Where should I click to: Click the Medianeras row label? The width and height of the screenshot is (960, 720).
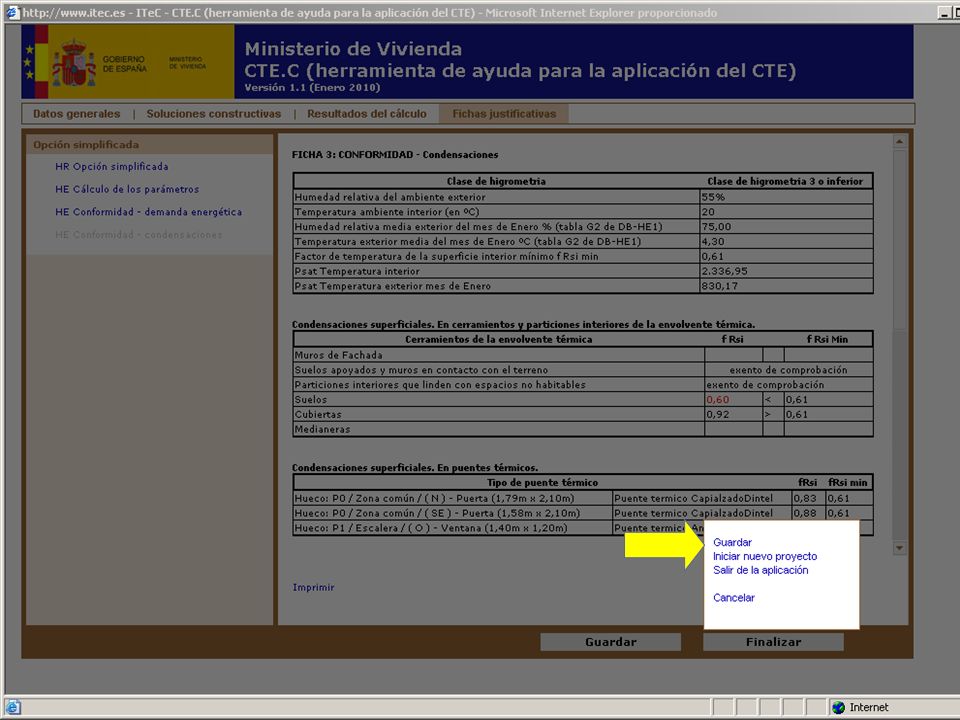coord(322,429)
